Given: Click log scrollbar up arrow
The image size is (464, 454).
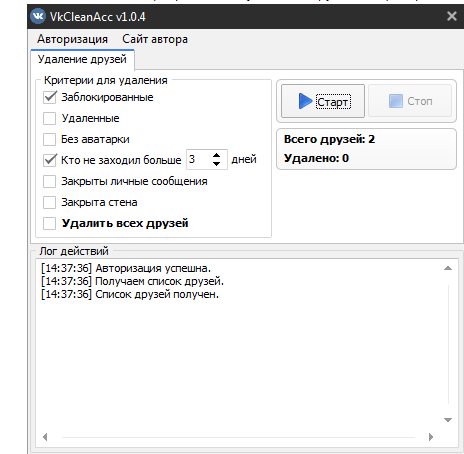Looking at the screenshot, I should click(x=448, y=268).
